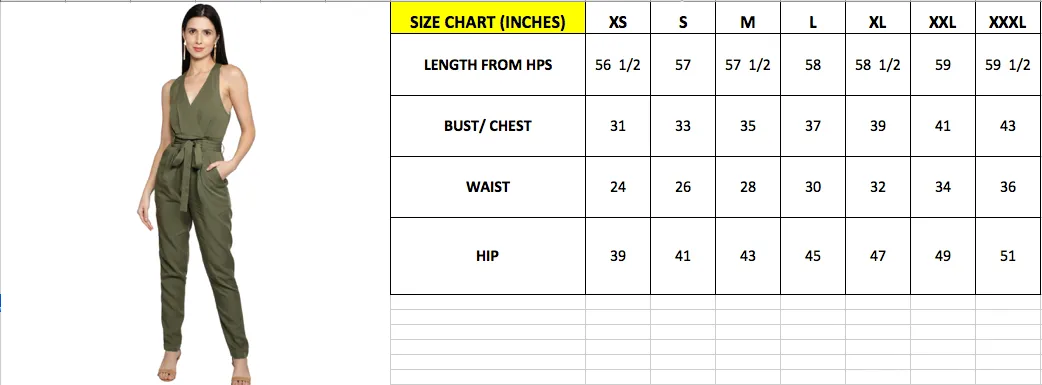Image resolution: width=1042 pixels, height=385 pixels.
Task: Select the L column header cell
Action: pyautogui.click(x=813, y=18)
